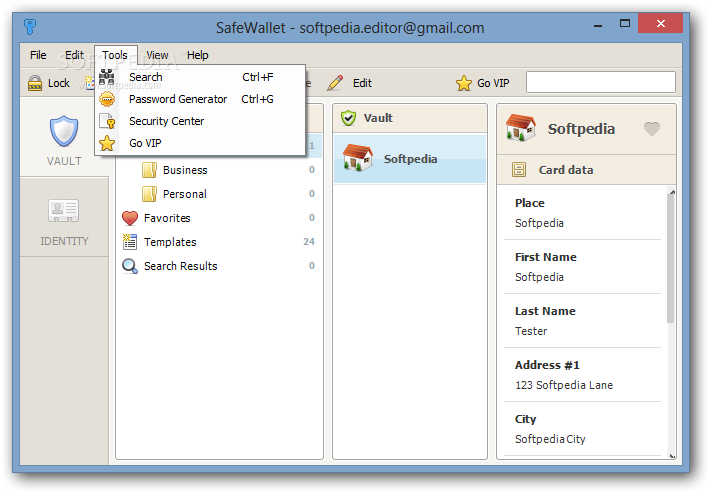
Task: Click the gold star Go VIP toolbar icon
Action: coord(464,83)
